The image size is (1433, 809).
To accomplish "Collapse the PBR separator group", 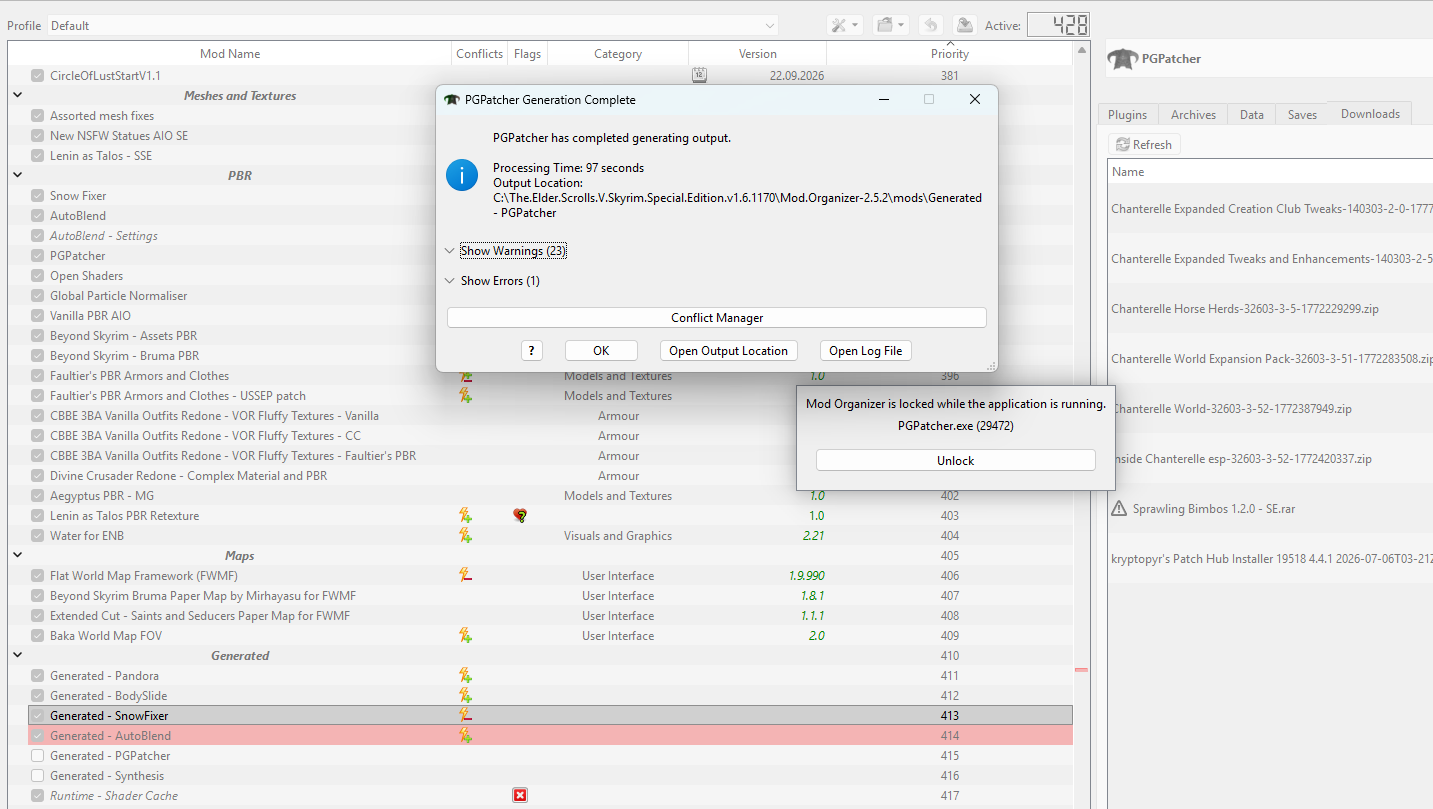I will 17,176.
